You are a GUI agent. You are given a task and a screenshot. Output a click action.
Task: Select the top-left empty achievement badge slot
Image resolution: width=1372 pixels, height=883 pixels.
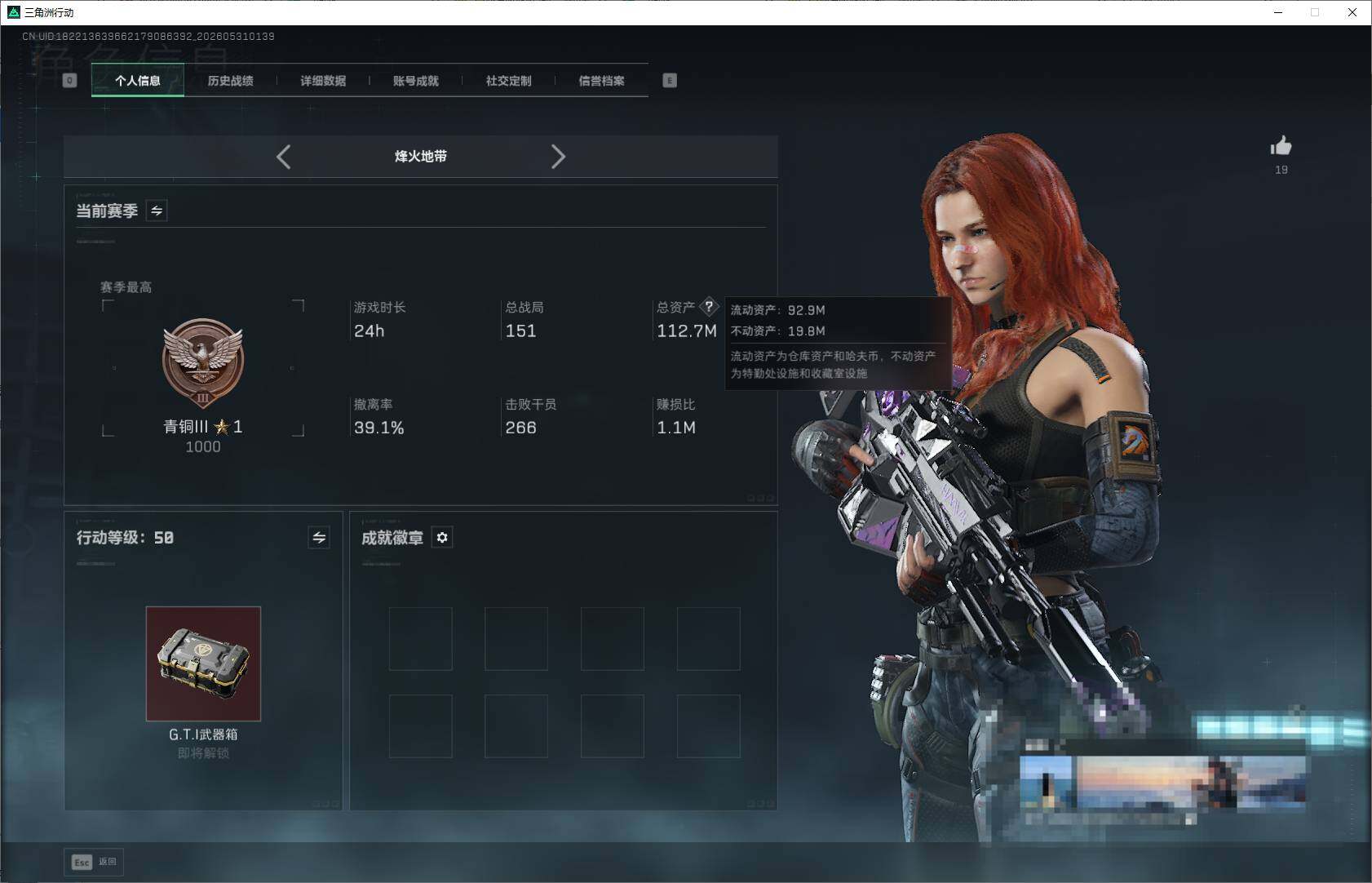421,639
